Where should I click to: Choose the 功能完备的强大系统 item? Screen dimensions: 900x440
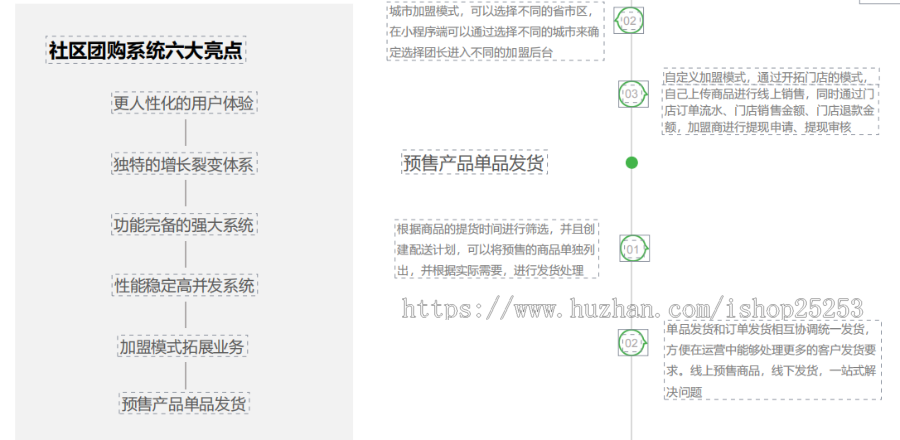184,224
